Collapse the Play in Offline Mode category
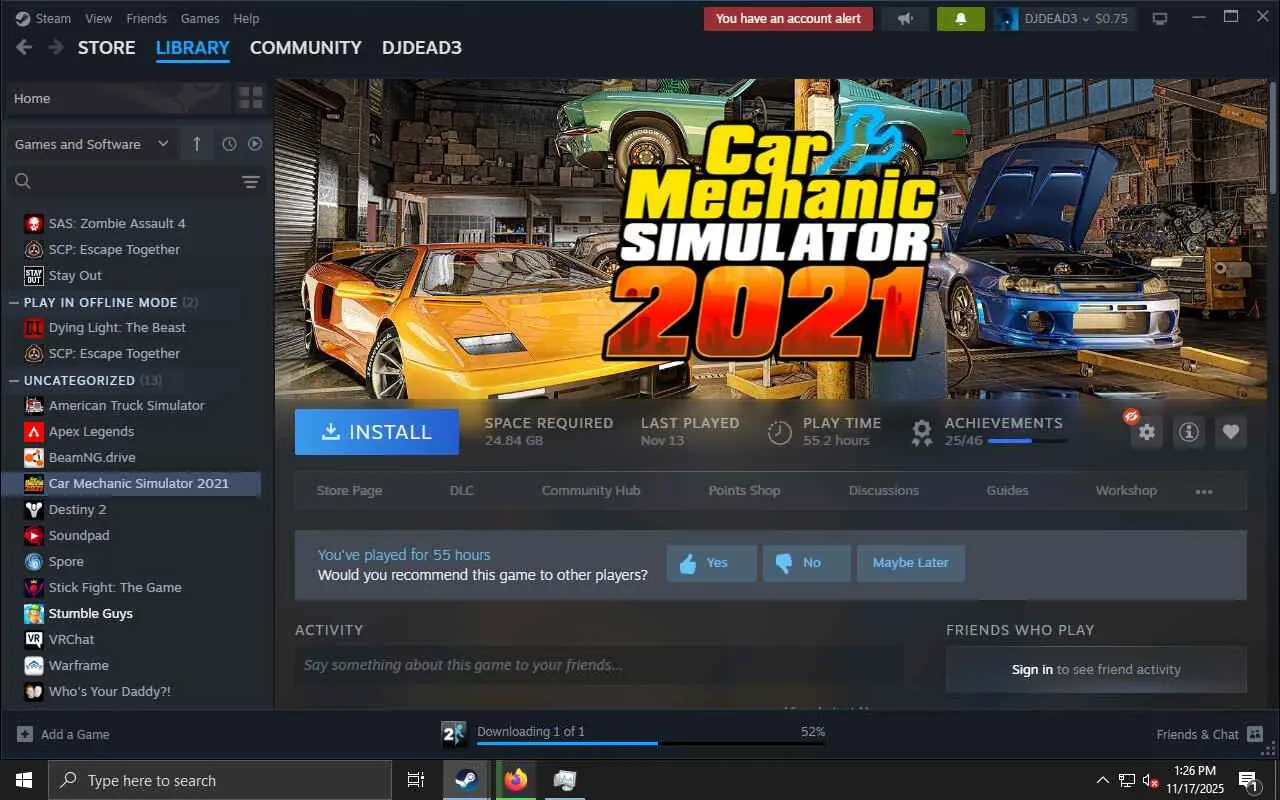 point(14,302)
